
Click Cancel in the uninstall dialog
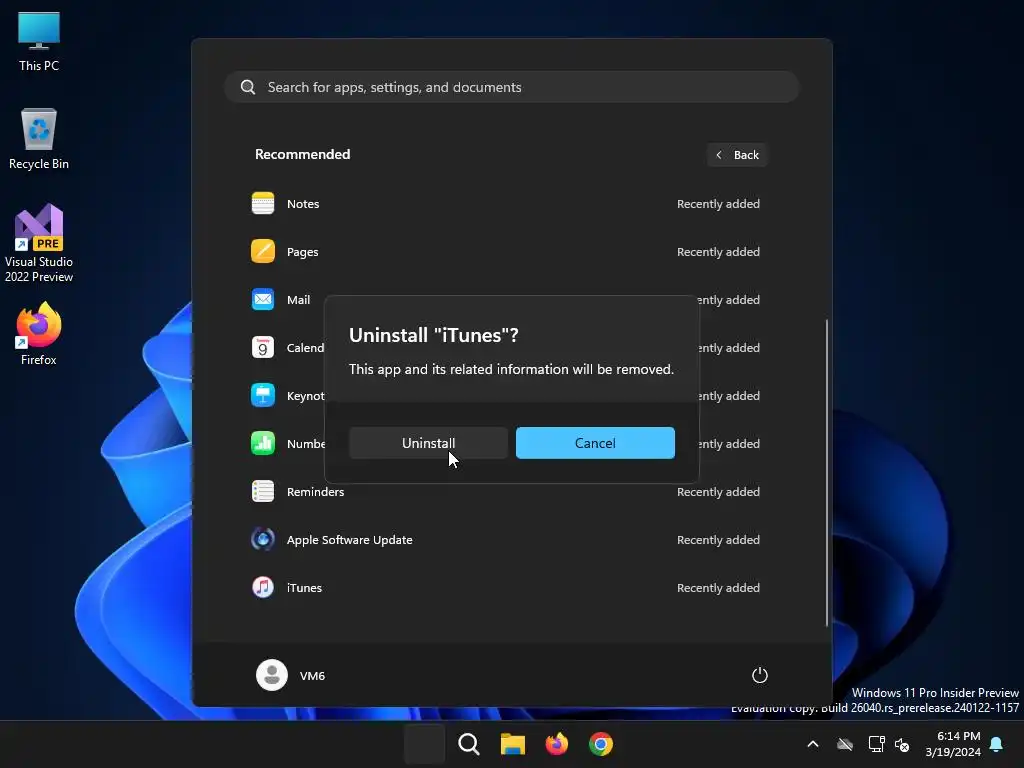[x=595, y=443]
